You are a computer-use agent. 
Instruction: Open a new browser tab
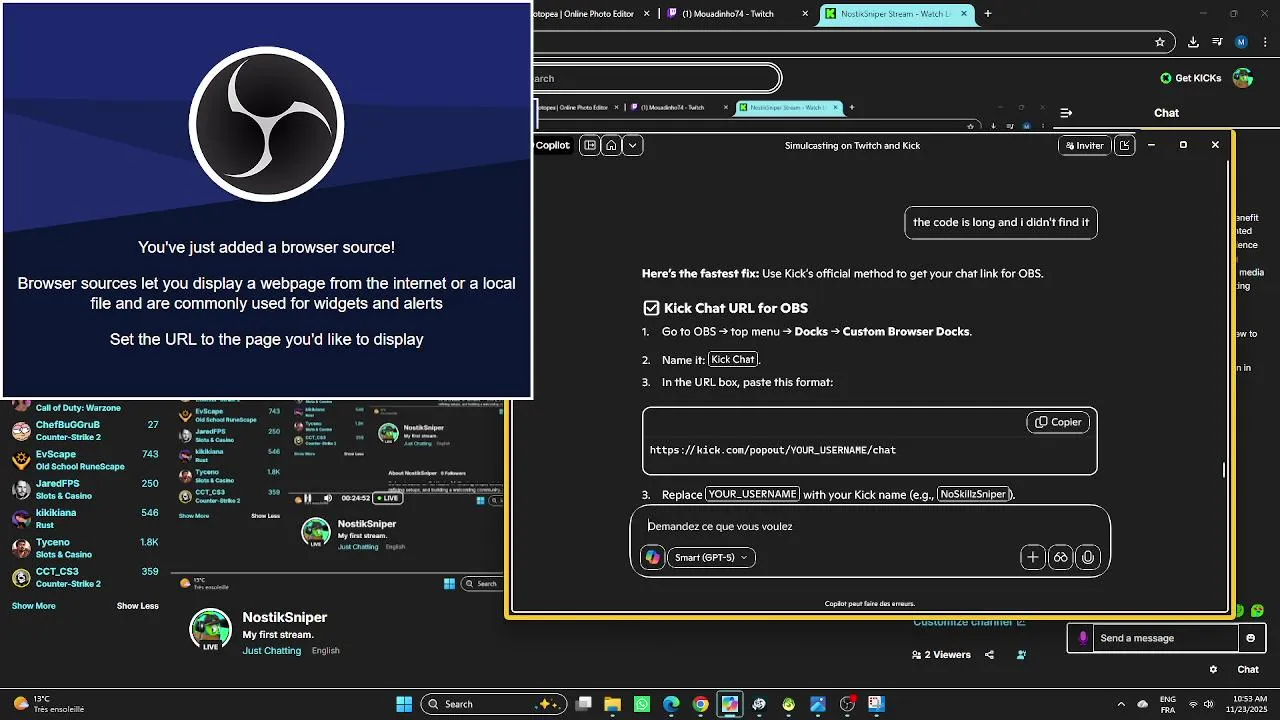[x=988, y=14]
